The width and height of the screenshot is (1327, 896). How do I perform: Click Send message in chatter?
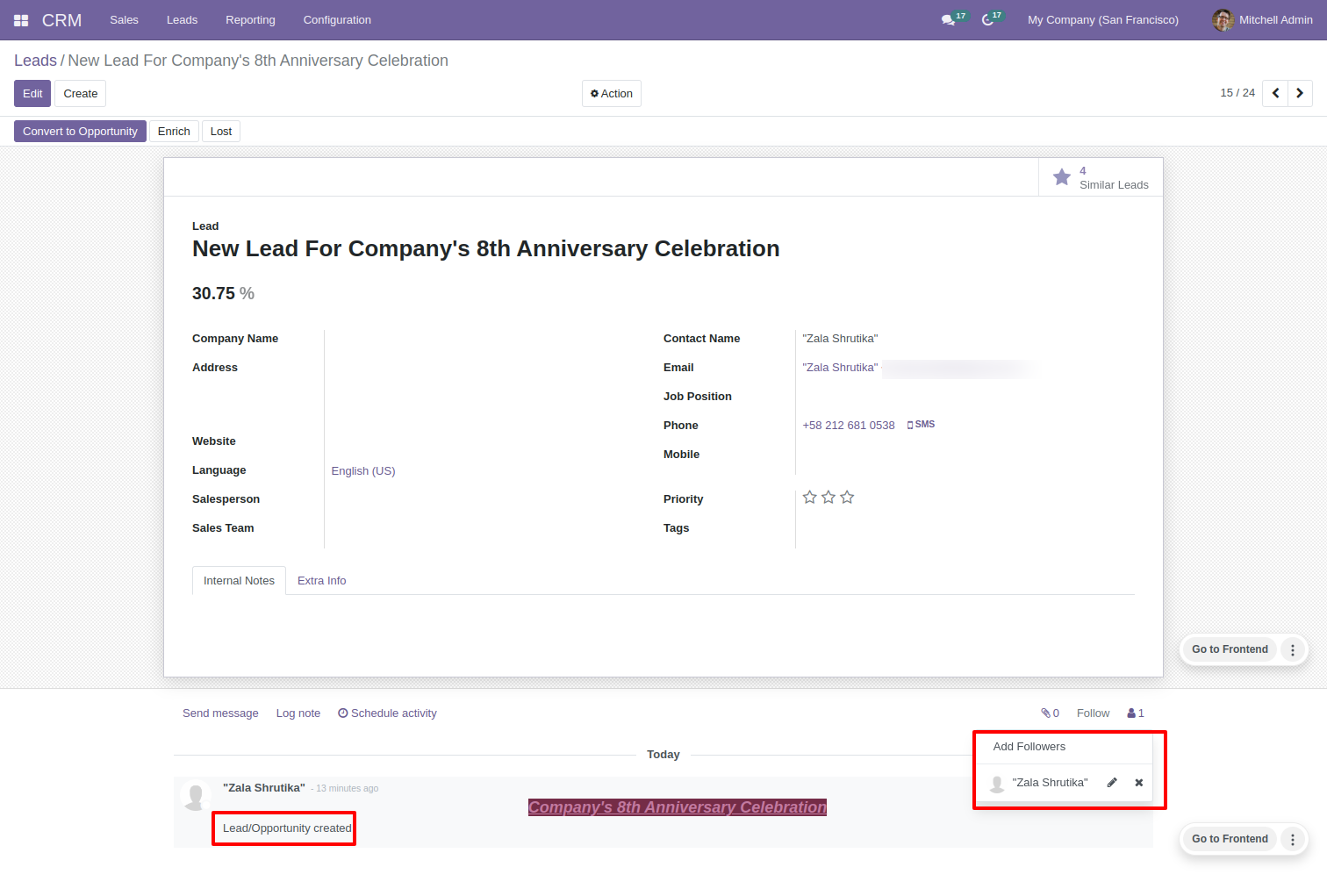coord(220,713)
